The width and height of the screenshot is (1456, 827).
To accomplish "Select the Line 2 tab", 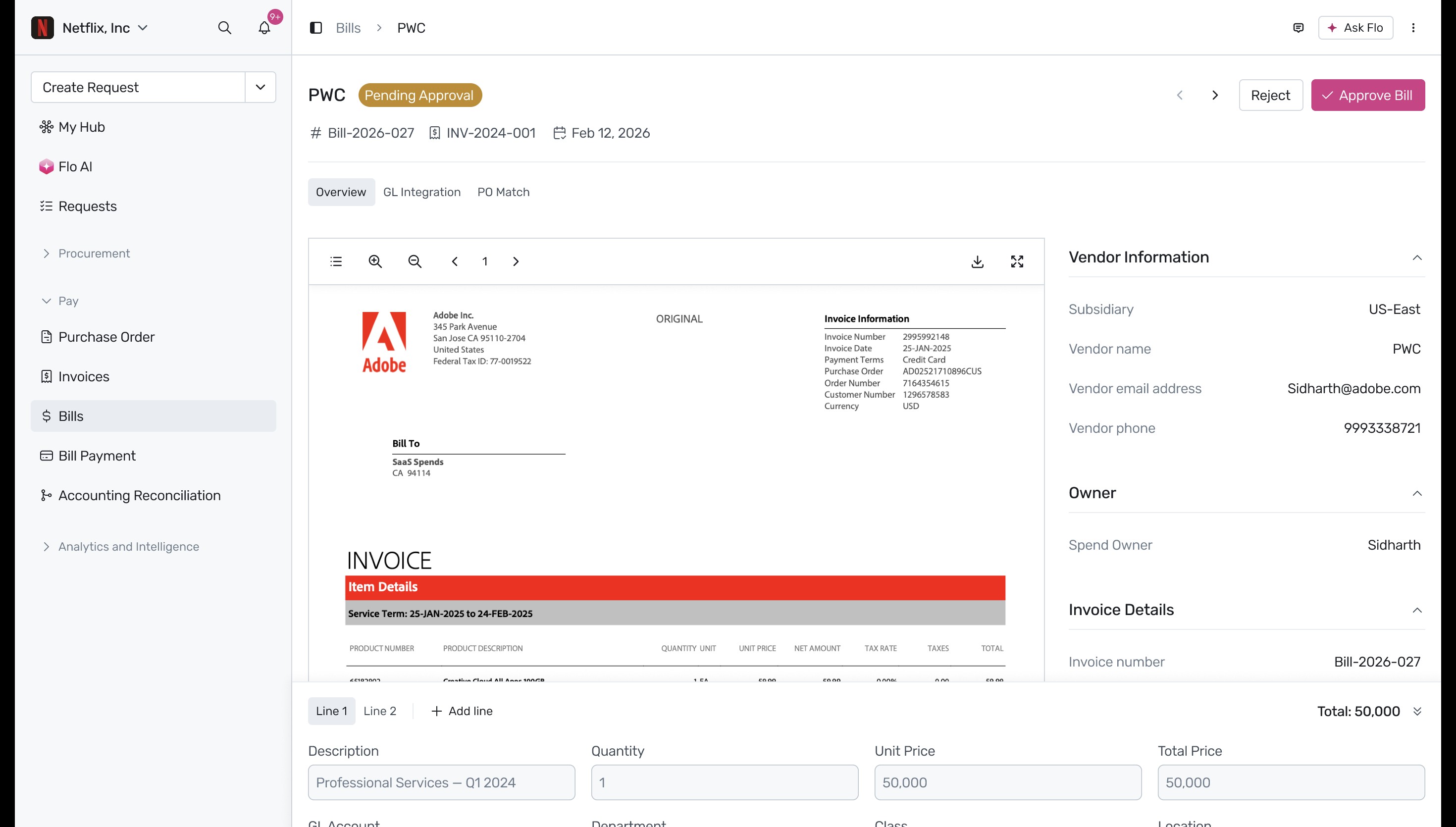I will click(380, 711).
